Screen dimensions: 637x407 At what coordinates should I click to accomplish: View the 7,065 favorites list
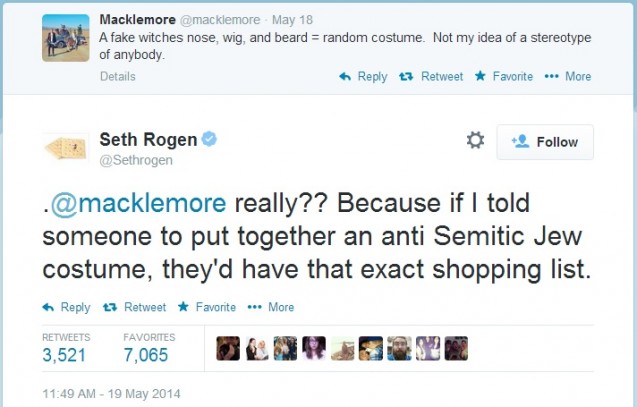click(146, 354)
